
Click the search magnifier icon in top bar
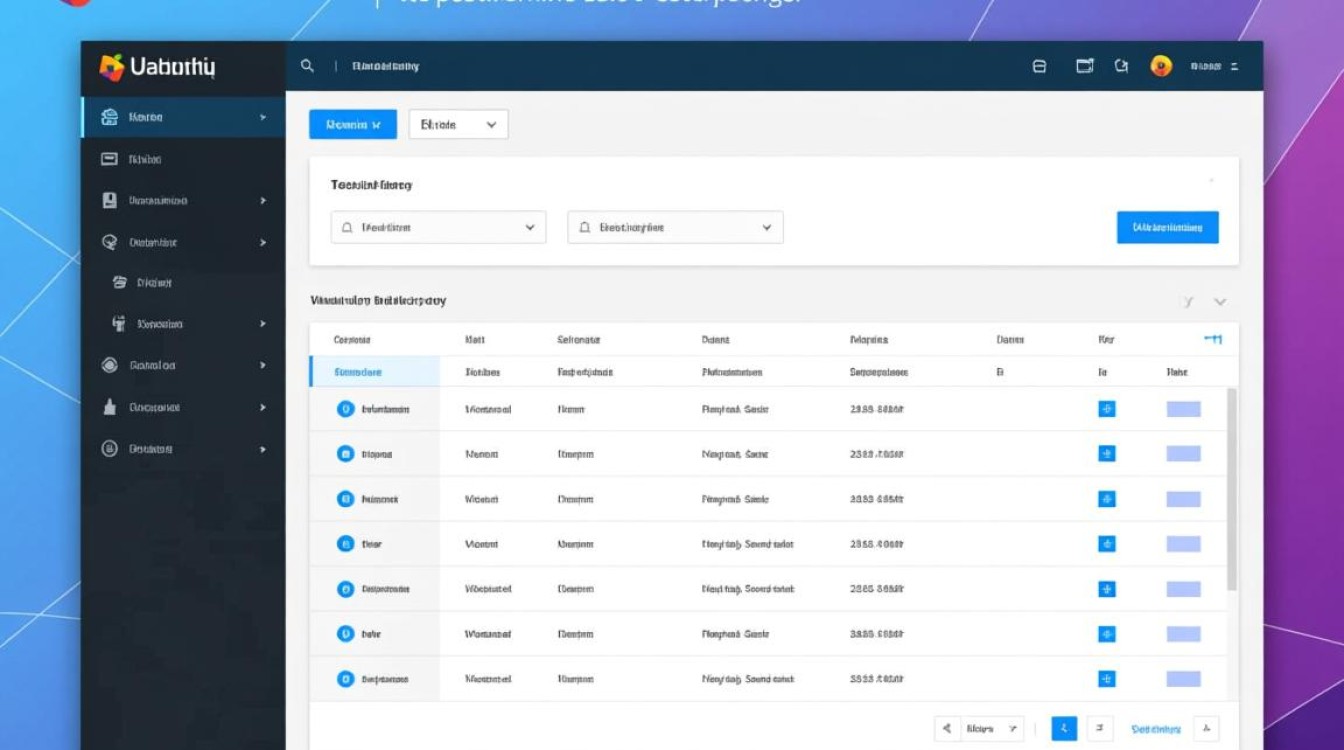click(x=307, y=66)
